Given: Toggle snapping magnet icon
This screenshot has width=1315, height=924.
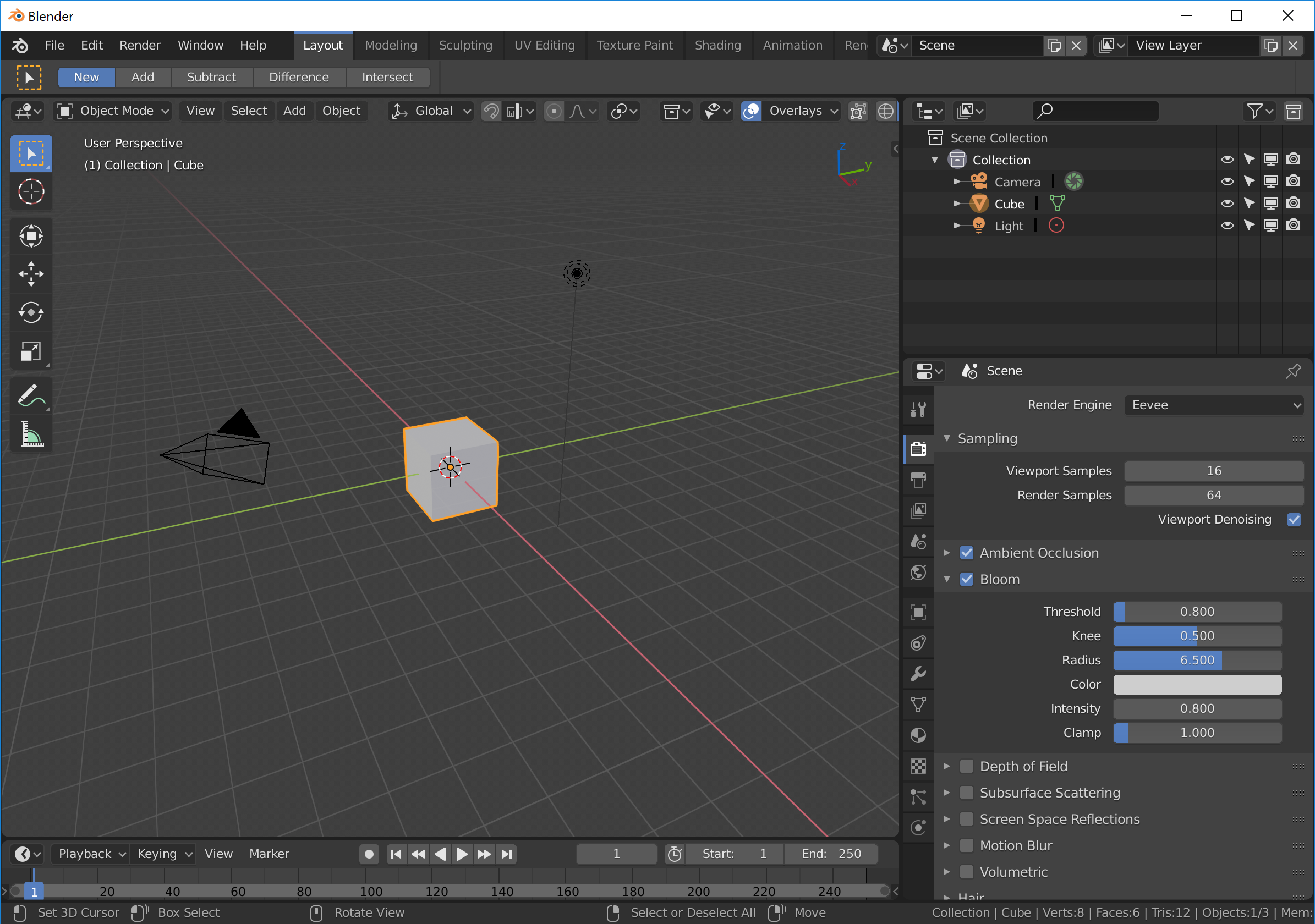Looking at the screenshot, I should coord(491,111).
